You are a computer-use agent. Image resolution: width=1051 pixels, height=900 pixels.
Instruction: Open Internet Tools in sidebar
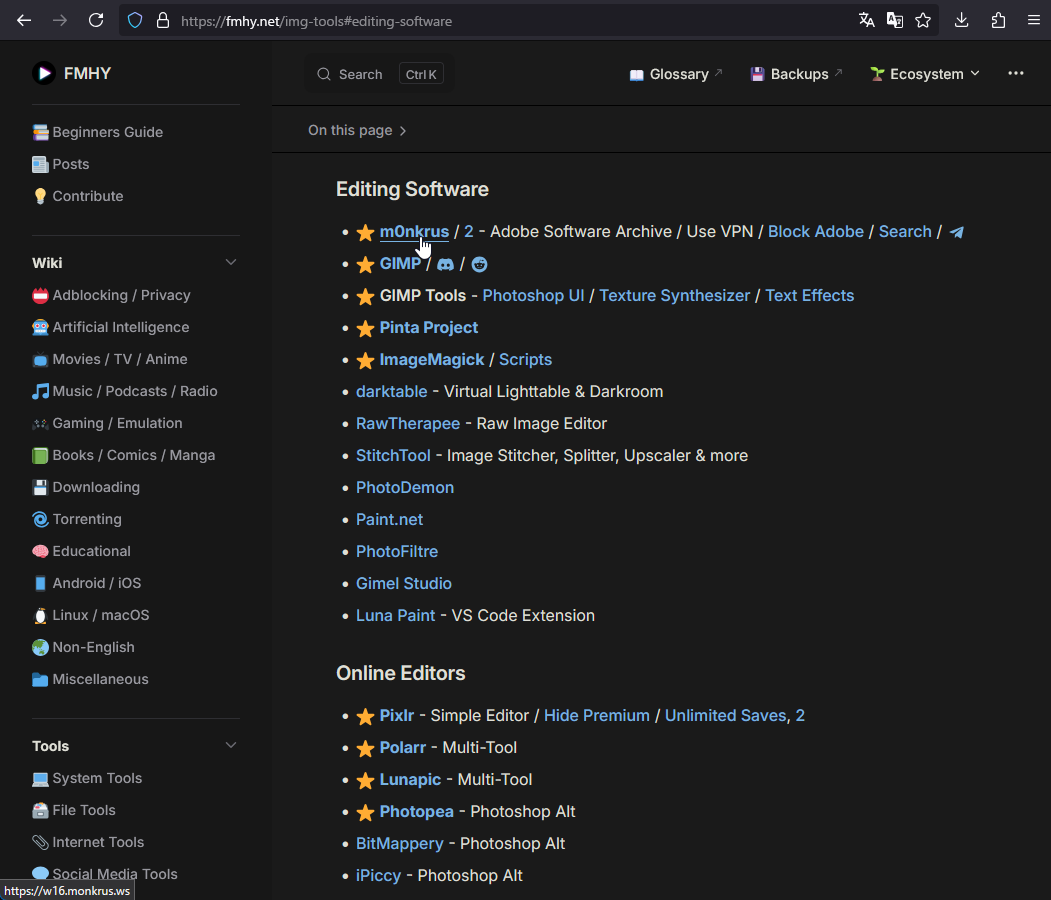point(98,842)
